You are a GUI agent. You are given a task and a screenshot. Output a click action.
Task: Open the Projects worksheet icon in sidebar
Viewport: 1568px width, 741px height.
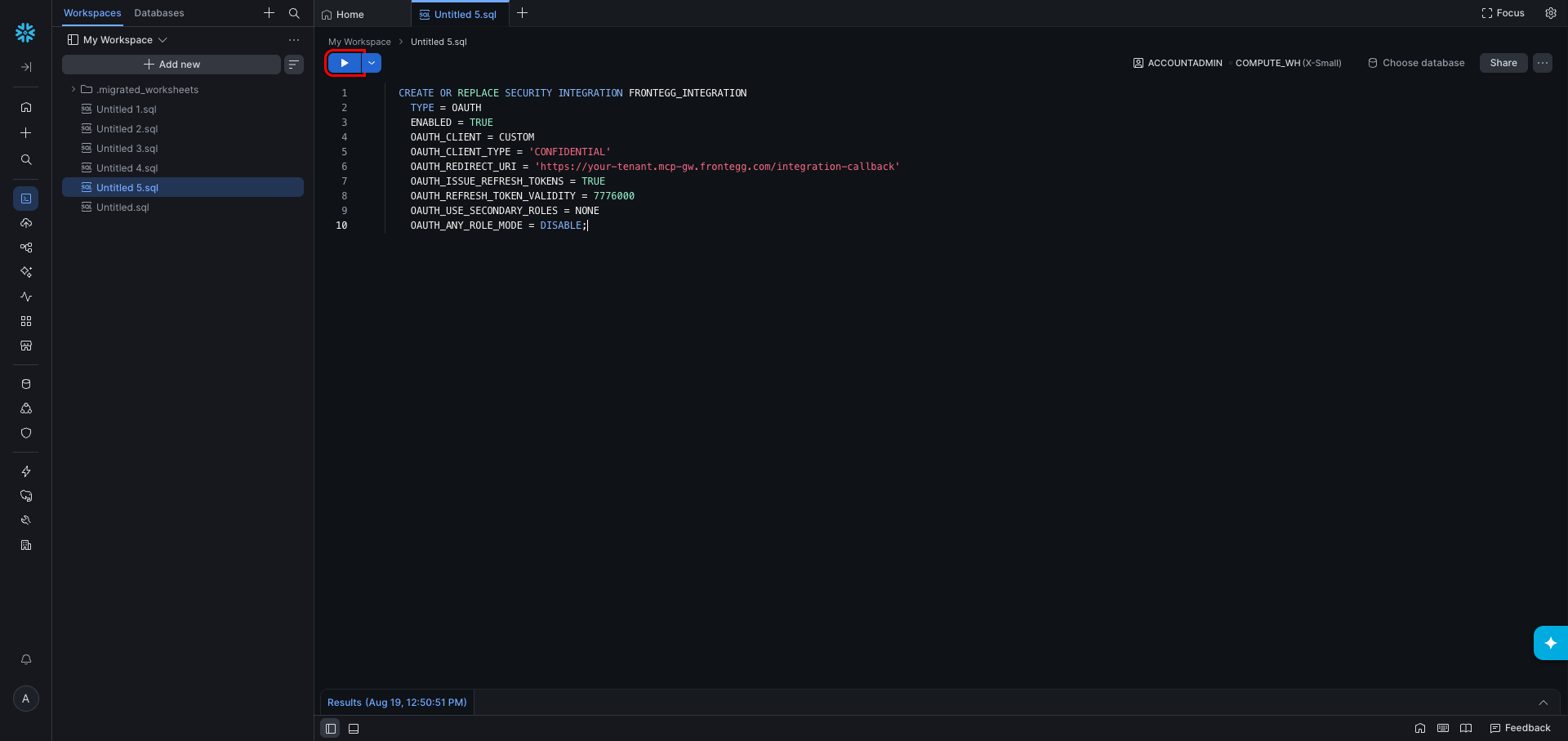26,199
